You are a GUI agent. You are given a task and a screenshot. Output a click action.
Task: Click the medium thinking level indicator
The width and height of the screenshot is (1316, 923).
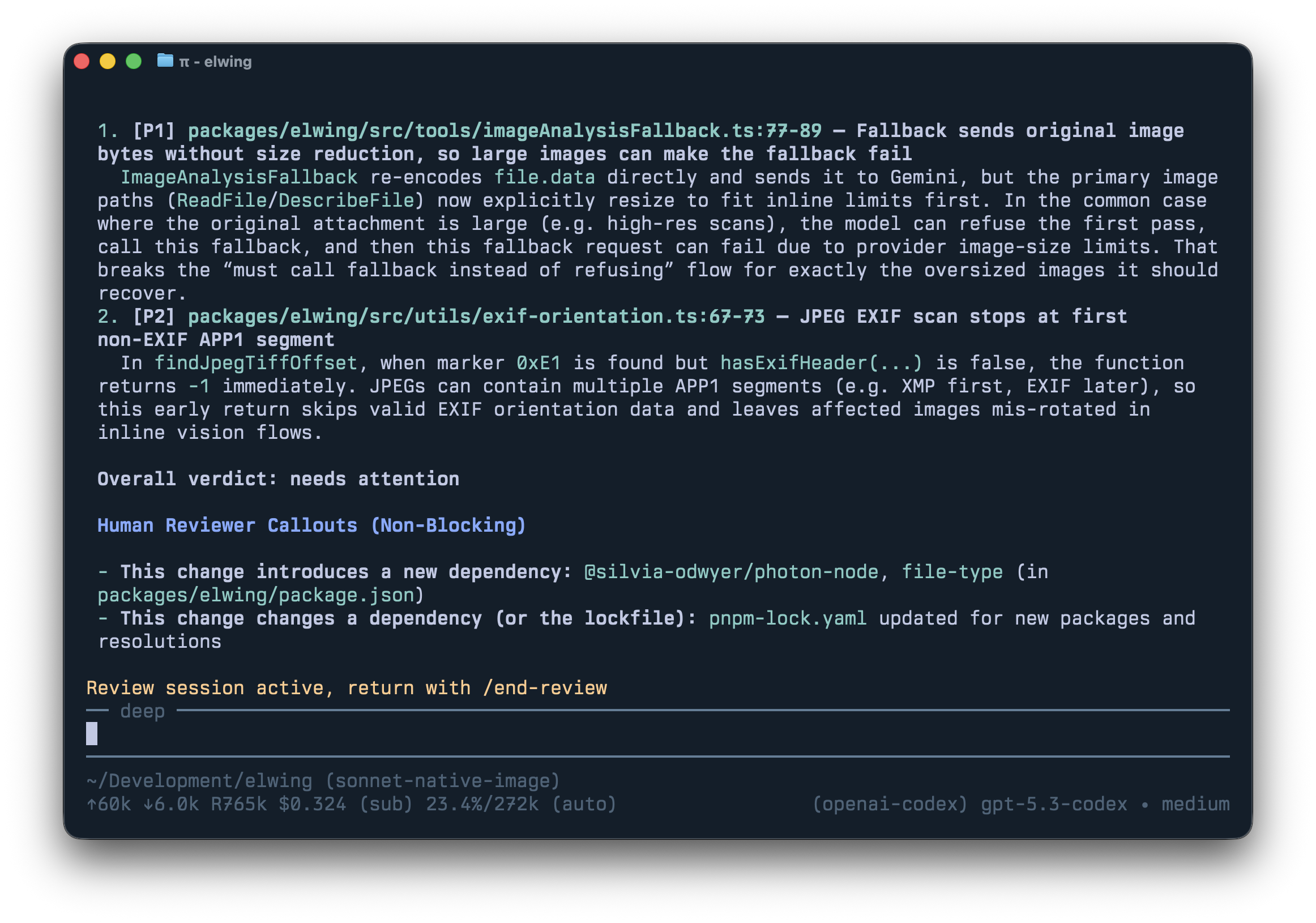click(1195, 804)
